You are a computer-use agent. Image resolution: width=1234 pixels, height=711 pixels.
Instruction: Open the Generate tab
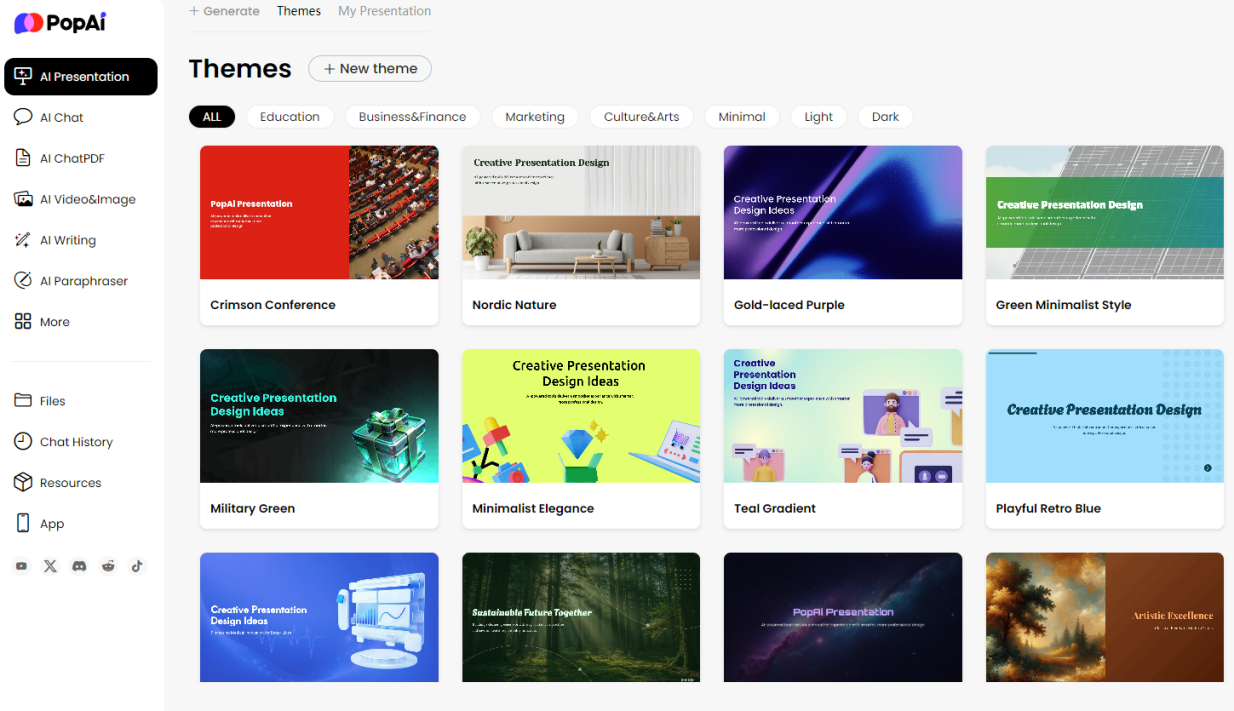pyautogui.click(x=224, y=11)
